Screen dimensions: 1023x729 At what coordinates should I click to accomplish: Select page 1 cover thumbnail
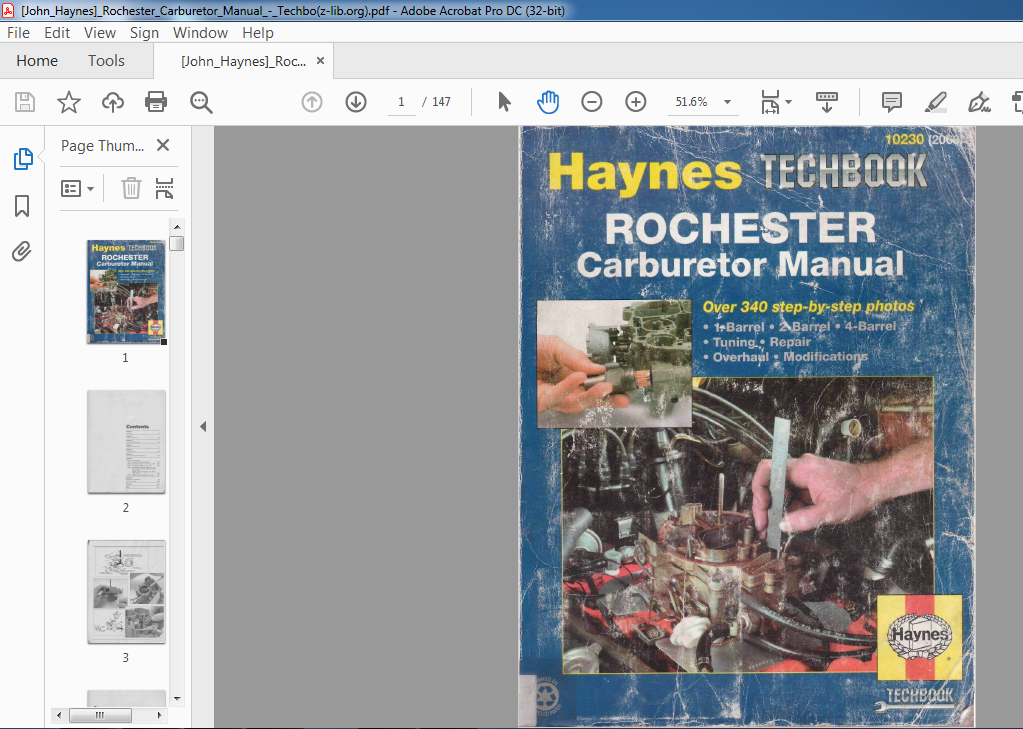click(126, 291)
